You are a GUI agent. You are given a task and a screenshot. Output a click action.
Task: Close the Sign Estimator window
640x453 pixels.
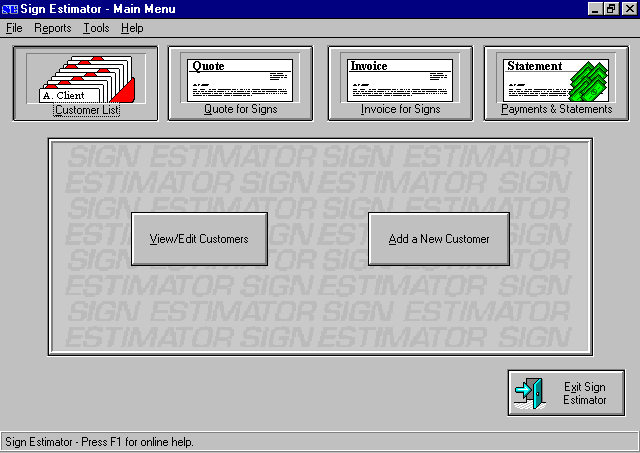[x=627, y=9]
